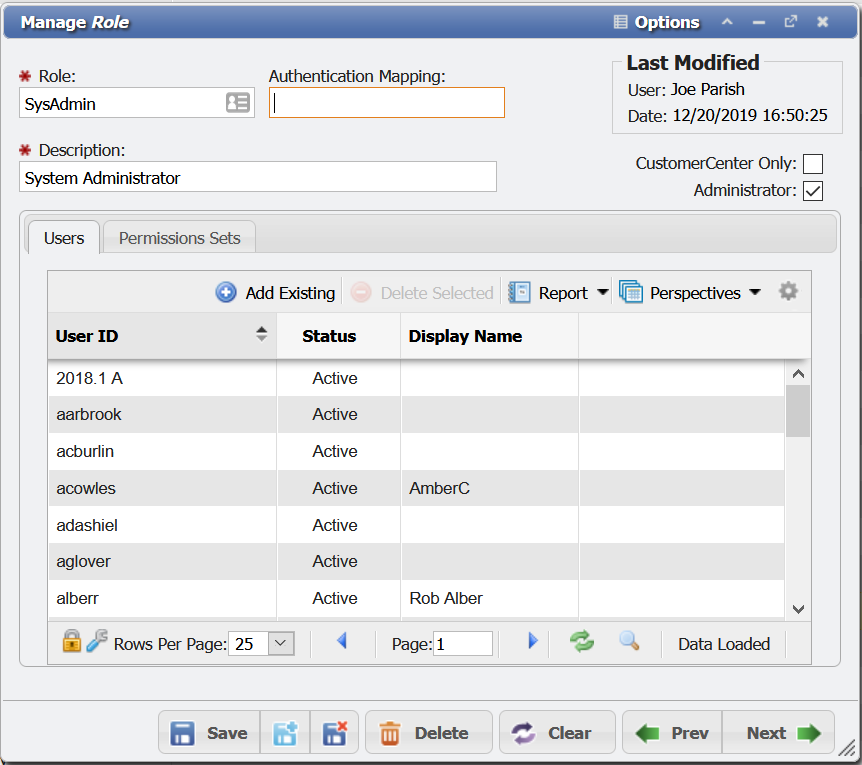Screen dimensions: 862x765
Task: Uncheck the Administrator checkbox
Action: coord(813,191)
